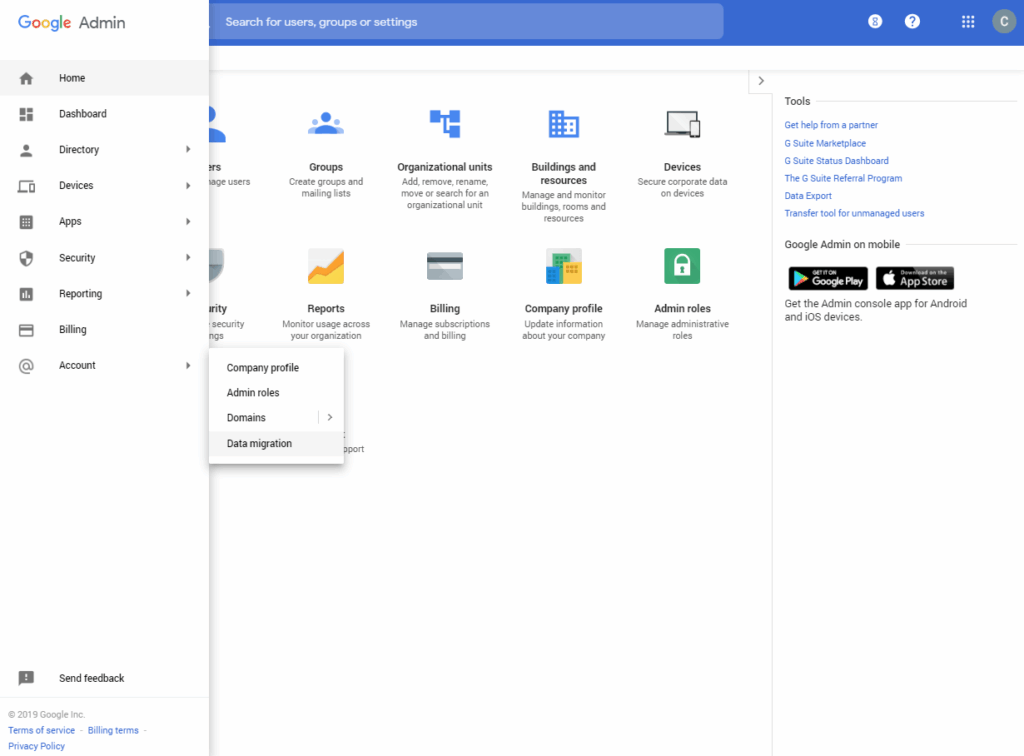Expand the Domains submenu chevron
Screen dimensions: 1024x756
point(330,417)
